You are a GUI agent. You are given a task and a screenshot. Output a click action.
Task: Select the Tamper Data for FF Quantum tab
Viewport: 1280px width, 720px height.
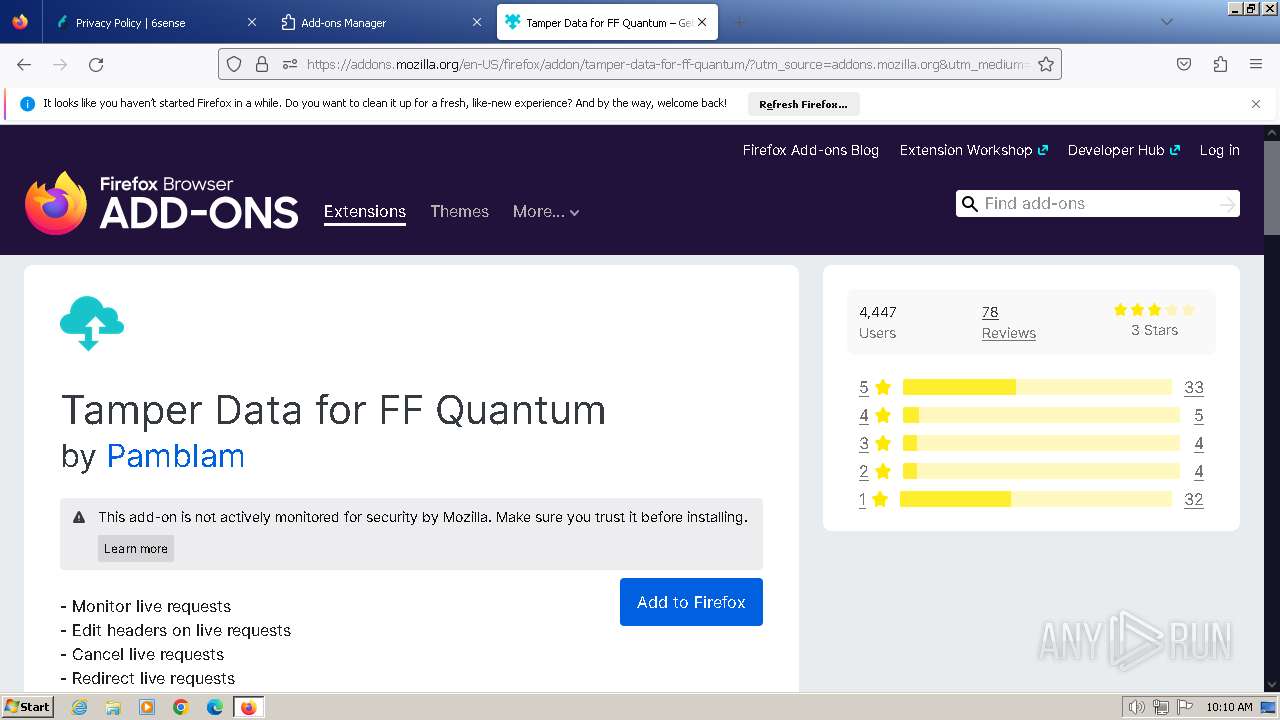point(607,22)
